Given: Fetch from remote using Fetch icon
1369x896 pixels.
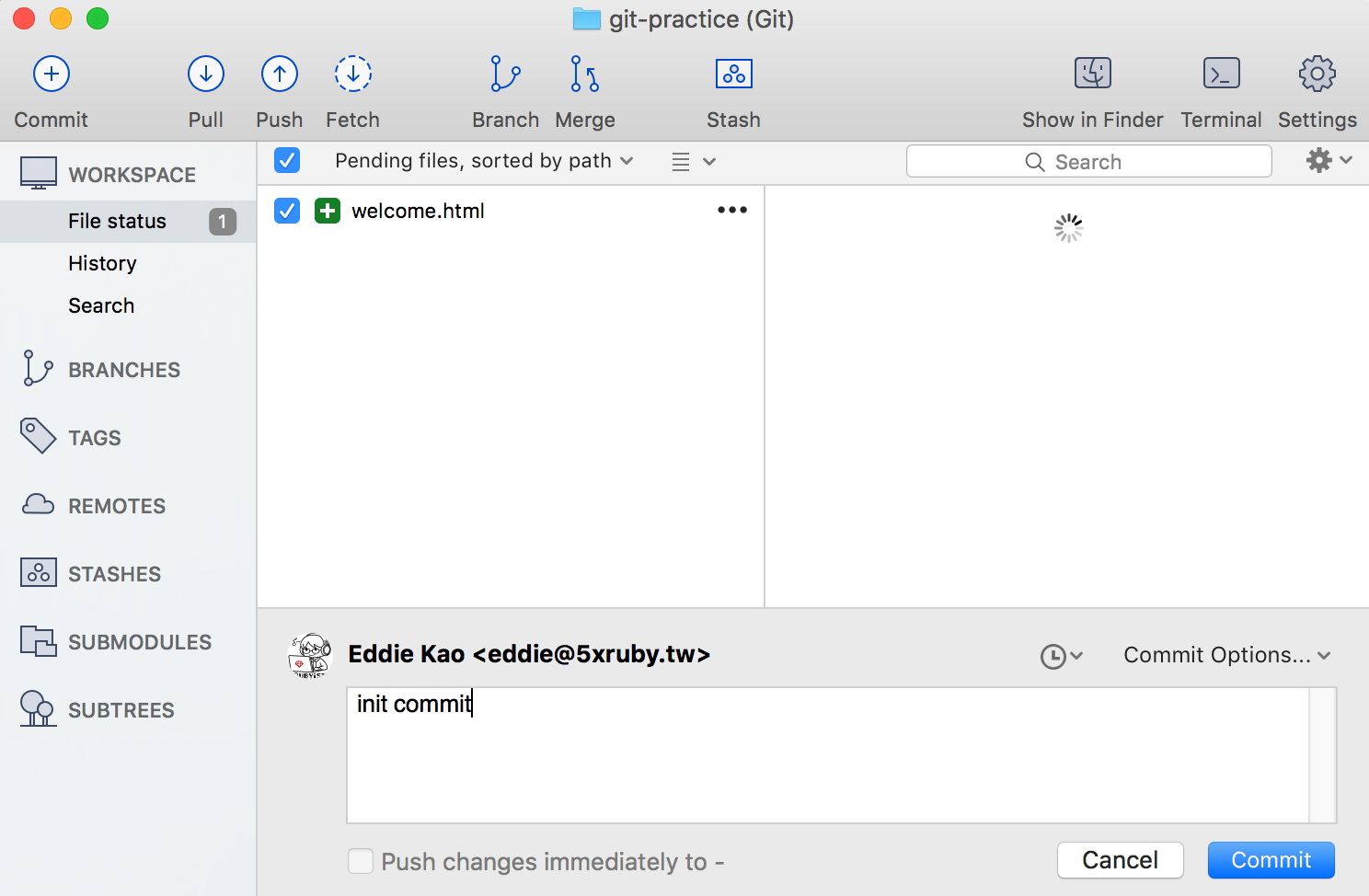Looking at the screenshot, I should (x=352, y=75).
